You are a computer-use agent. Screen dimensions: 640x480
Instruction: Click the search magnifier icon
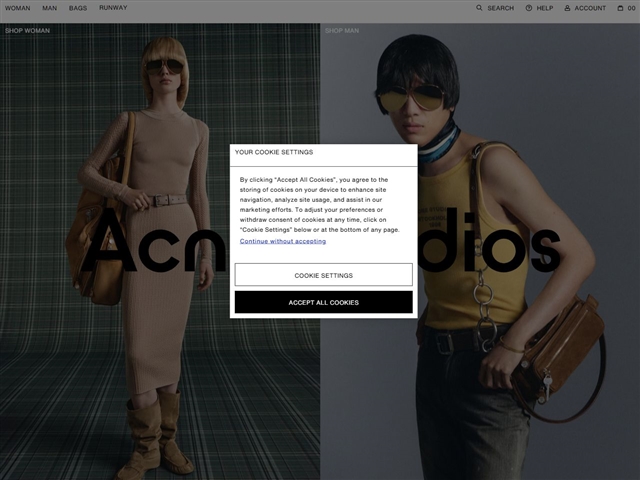[479, 8]
